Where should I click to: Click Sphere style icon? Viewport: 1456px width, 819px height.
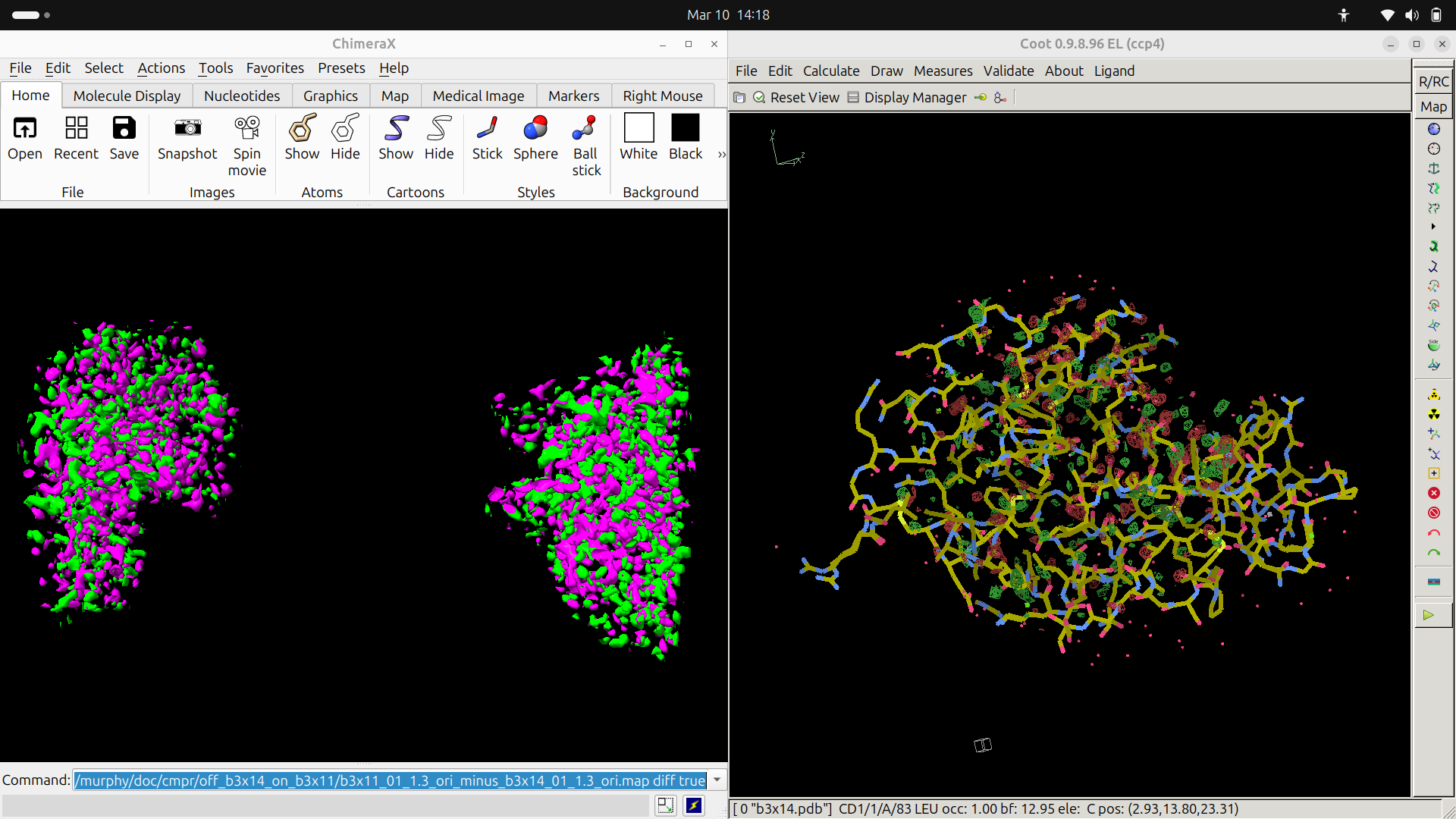[535, 128]
